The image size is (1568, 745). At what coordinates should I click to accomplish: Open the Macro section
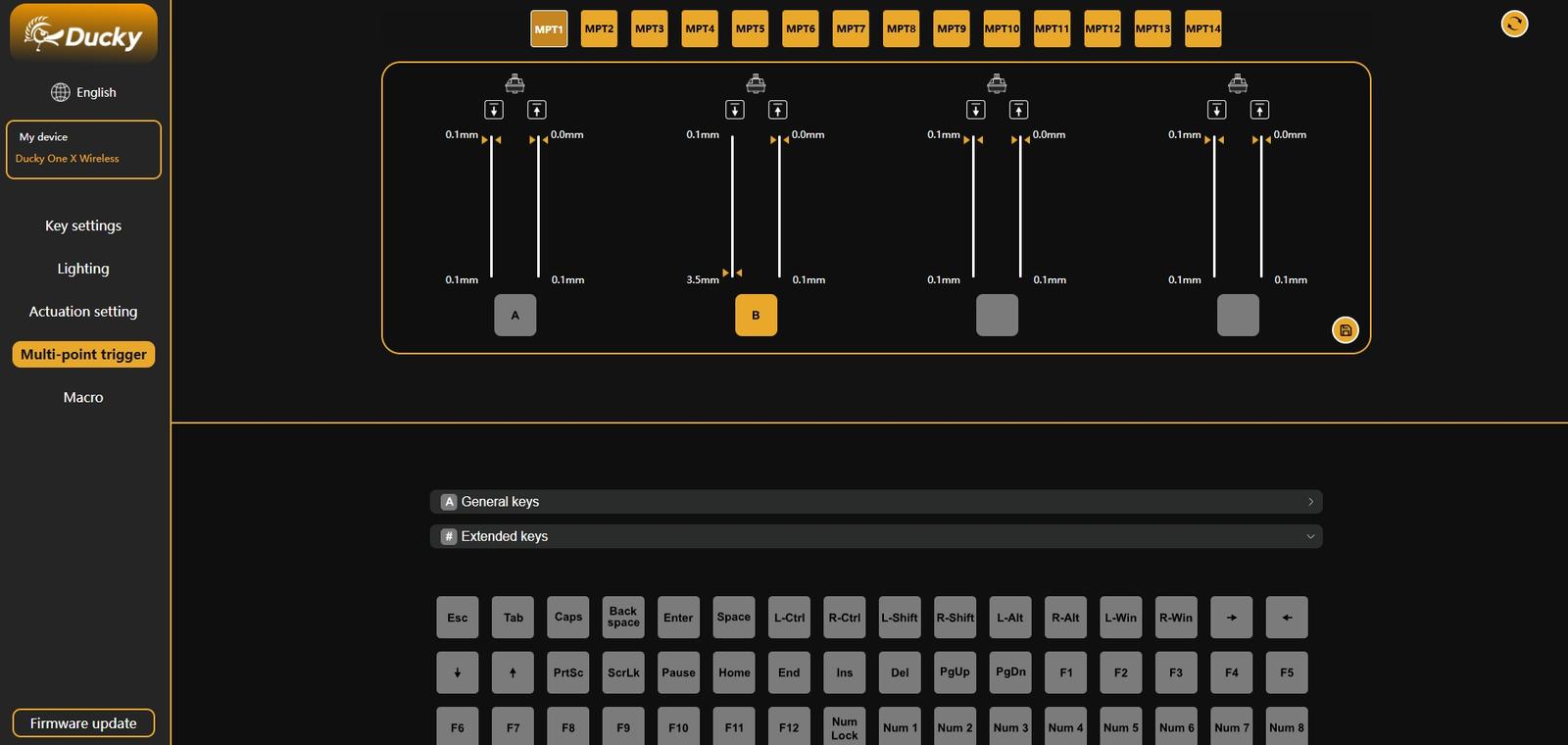point(83,397)
